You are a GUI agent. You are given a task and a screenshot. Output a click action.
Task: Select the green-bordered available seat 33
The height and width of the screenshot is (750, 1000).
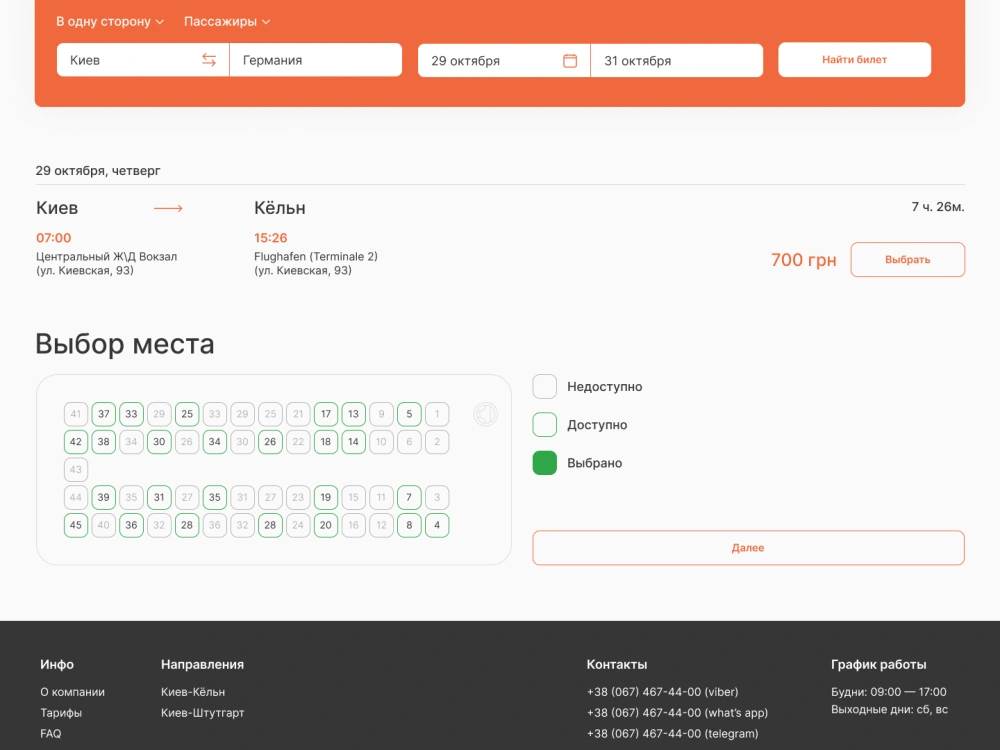[131, 414]
